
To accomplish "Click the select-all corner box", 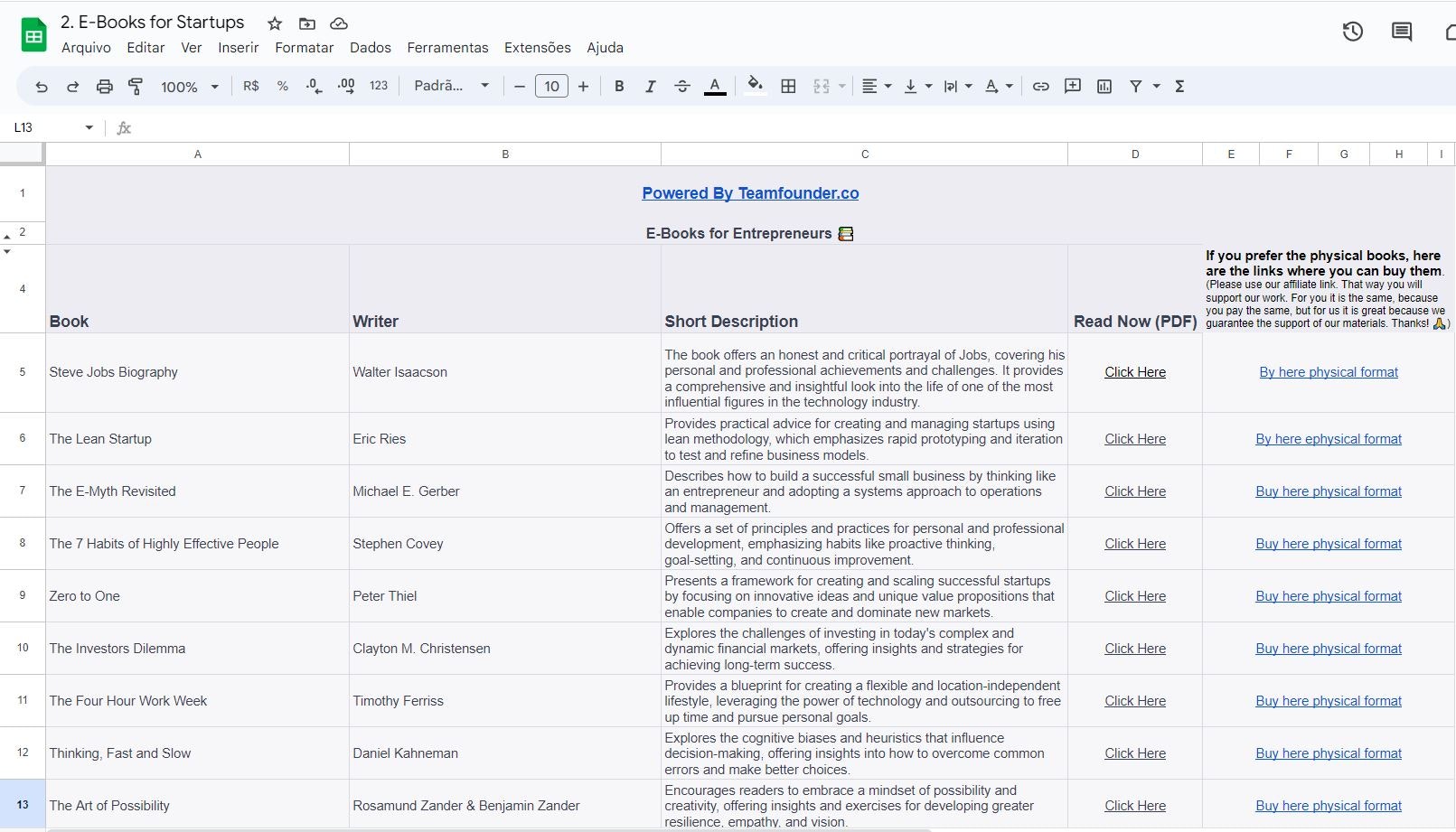I will click(x=23, y=154).
